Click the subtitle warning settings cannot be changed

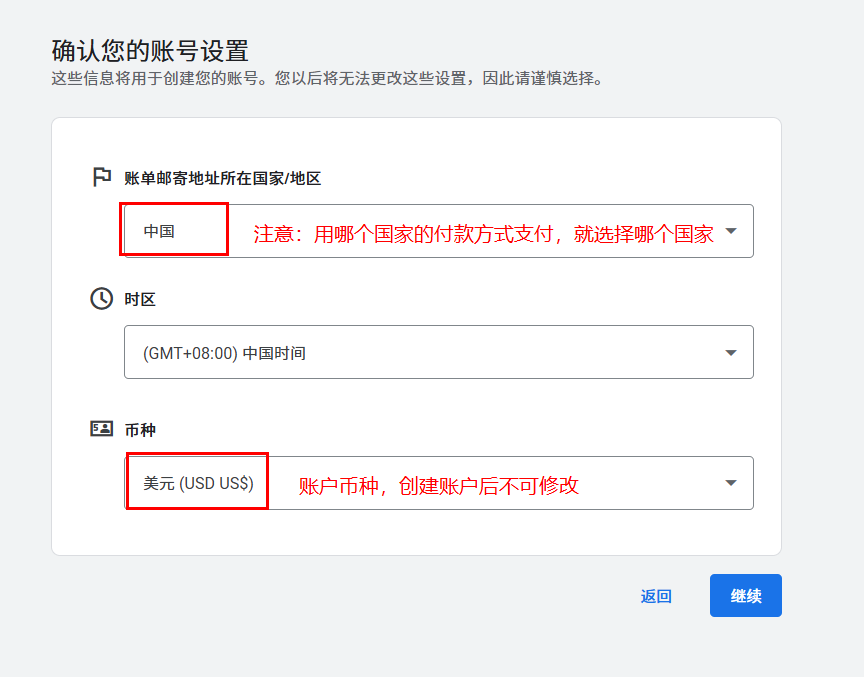(x=327, y=78)
